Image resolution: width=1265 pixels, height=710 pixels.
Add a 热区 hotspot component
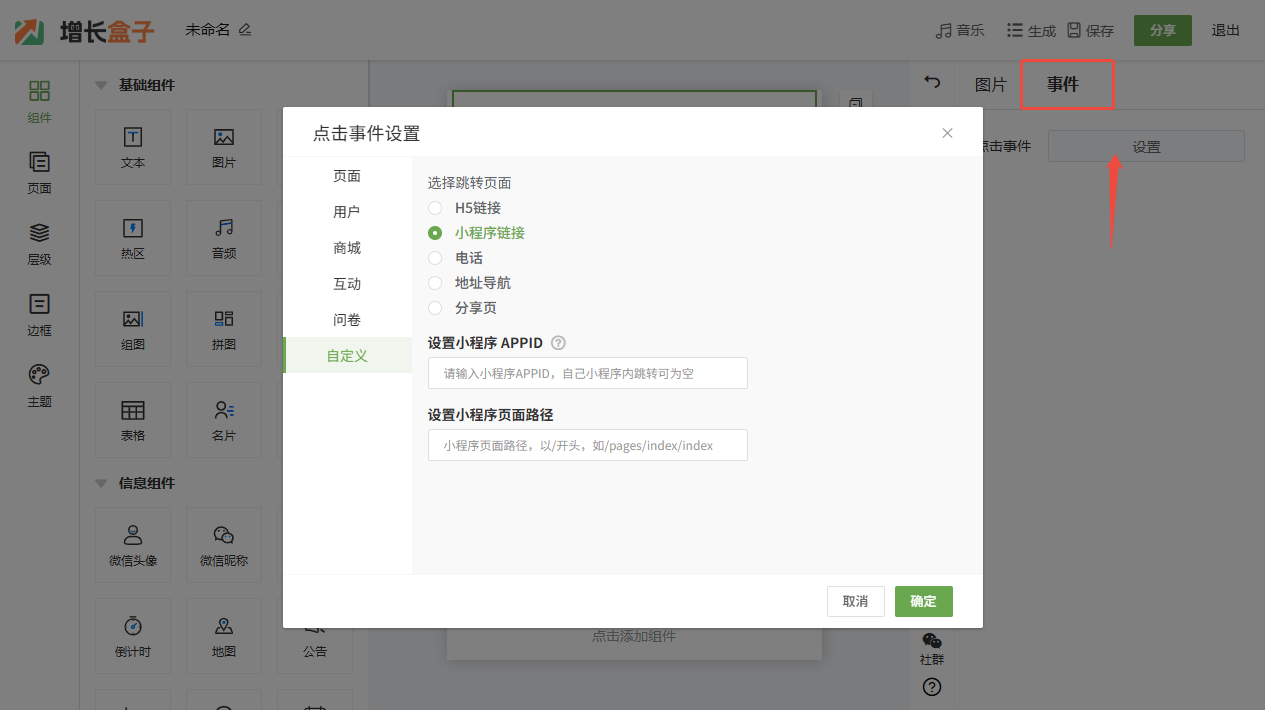133,238
